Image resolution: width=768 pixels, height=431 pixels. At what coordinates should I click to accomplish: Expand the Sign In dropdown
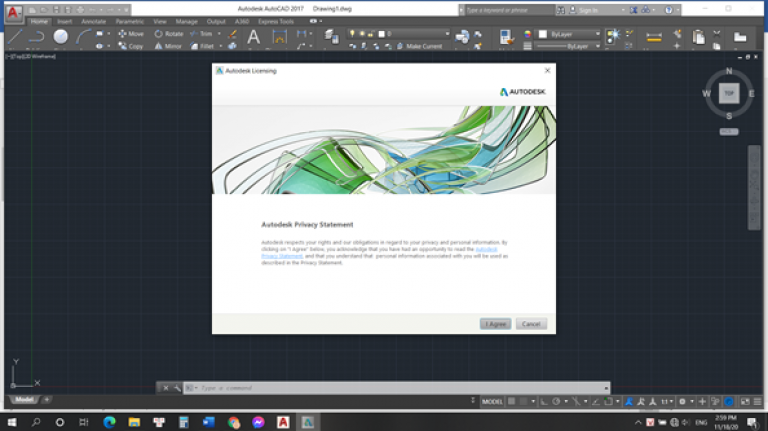click(x=623, y=10)
